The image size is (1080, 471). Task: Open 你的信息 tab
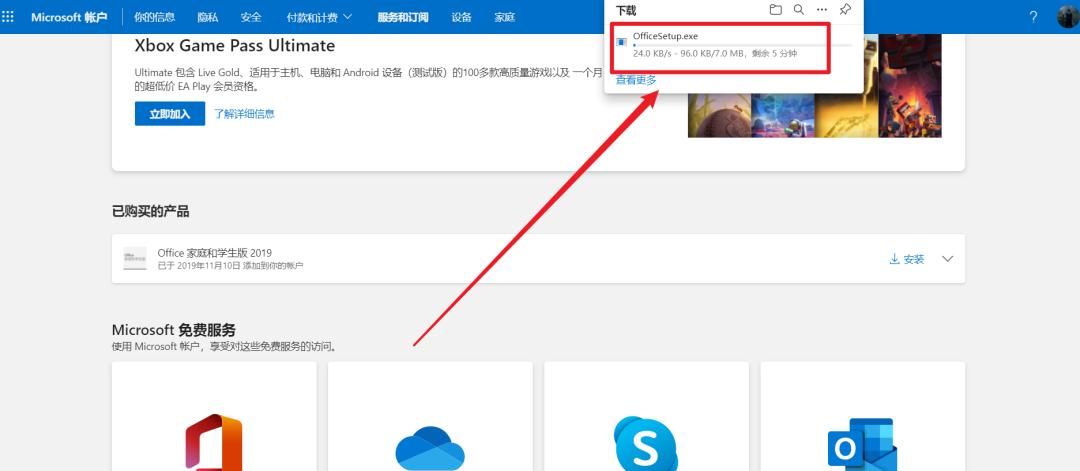(x=154, y=17)
